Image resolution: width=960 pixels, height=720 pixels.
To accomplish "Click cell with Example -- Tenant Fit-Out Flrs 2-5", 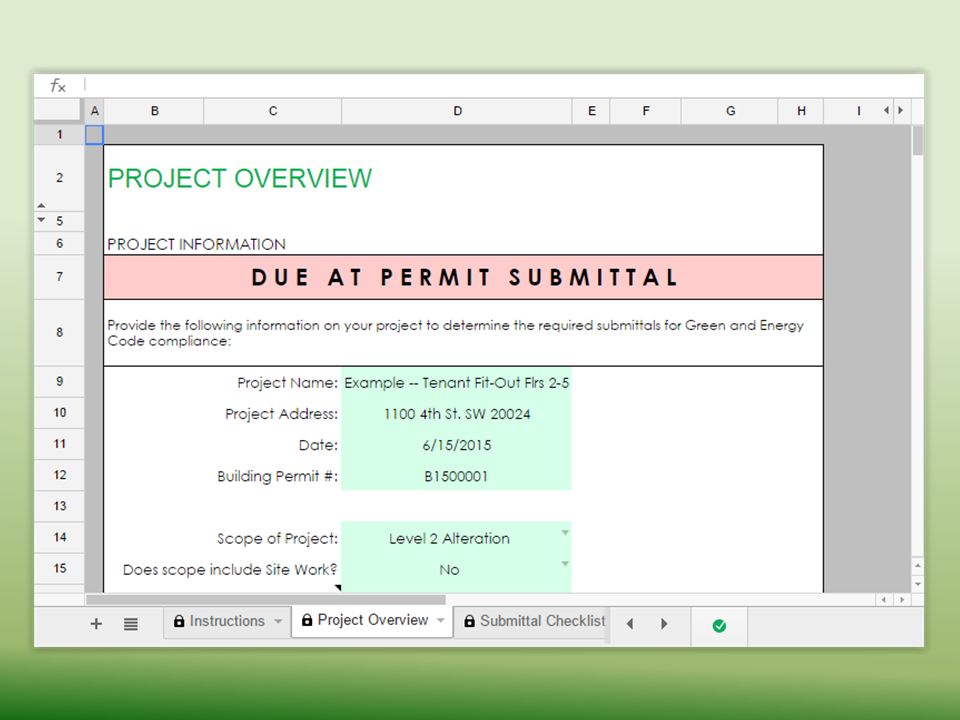I will point(456,383).
